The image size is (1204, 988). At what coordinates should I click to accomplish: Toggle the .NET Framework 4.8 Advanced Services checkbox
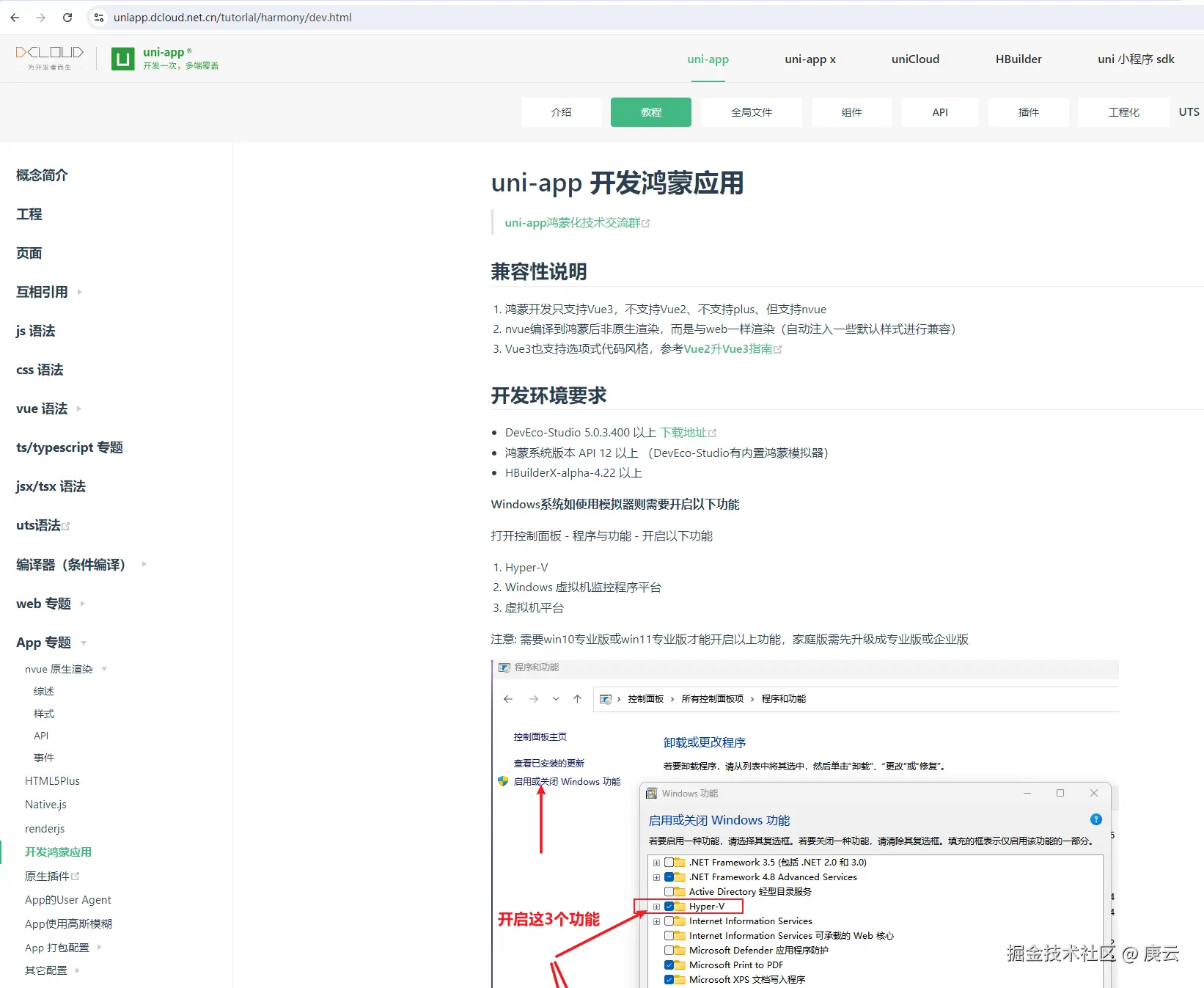pos(669,877)
